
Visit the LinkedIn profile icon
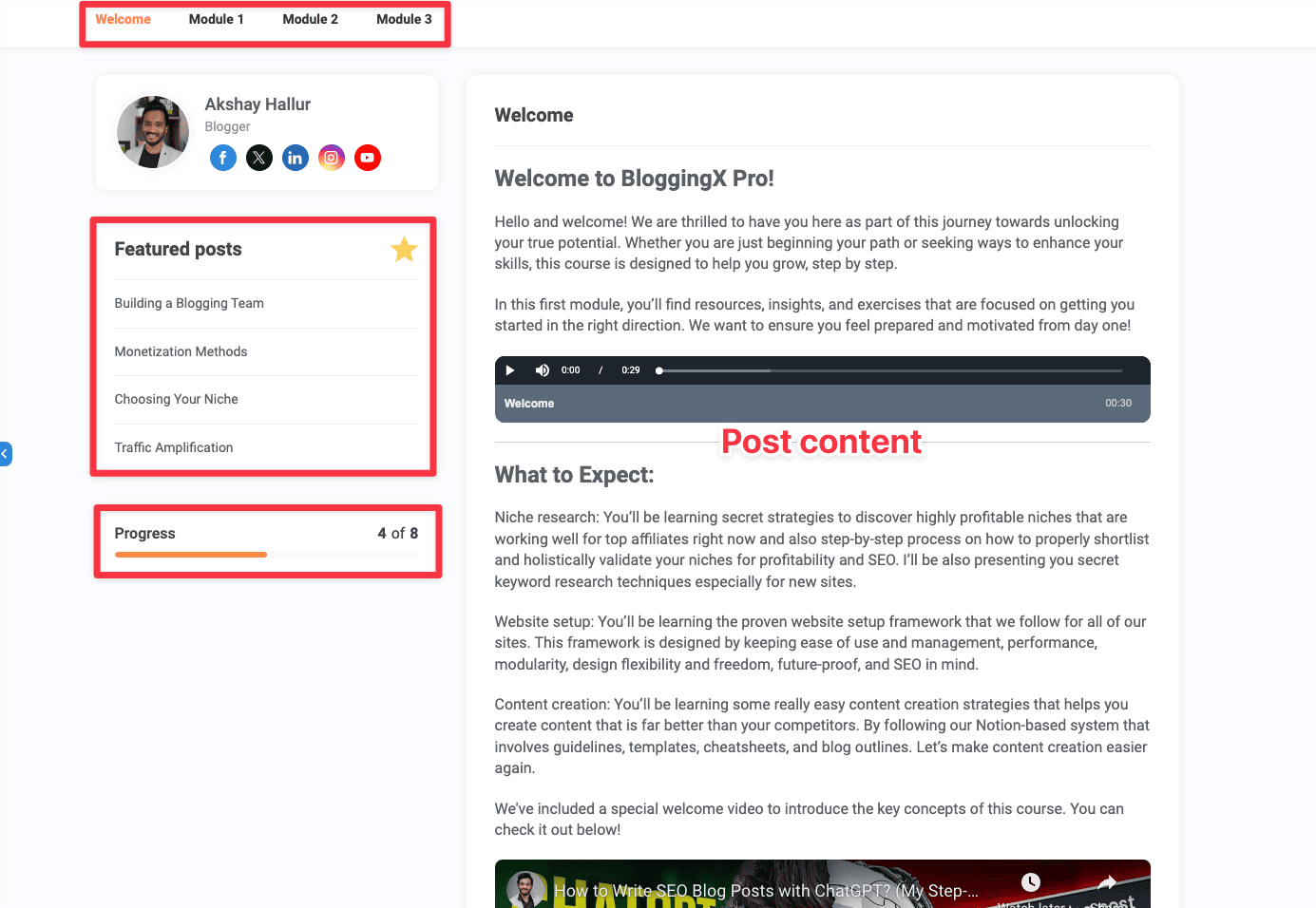pos(296,158)
